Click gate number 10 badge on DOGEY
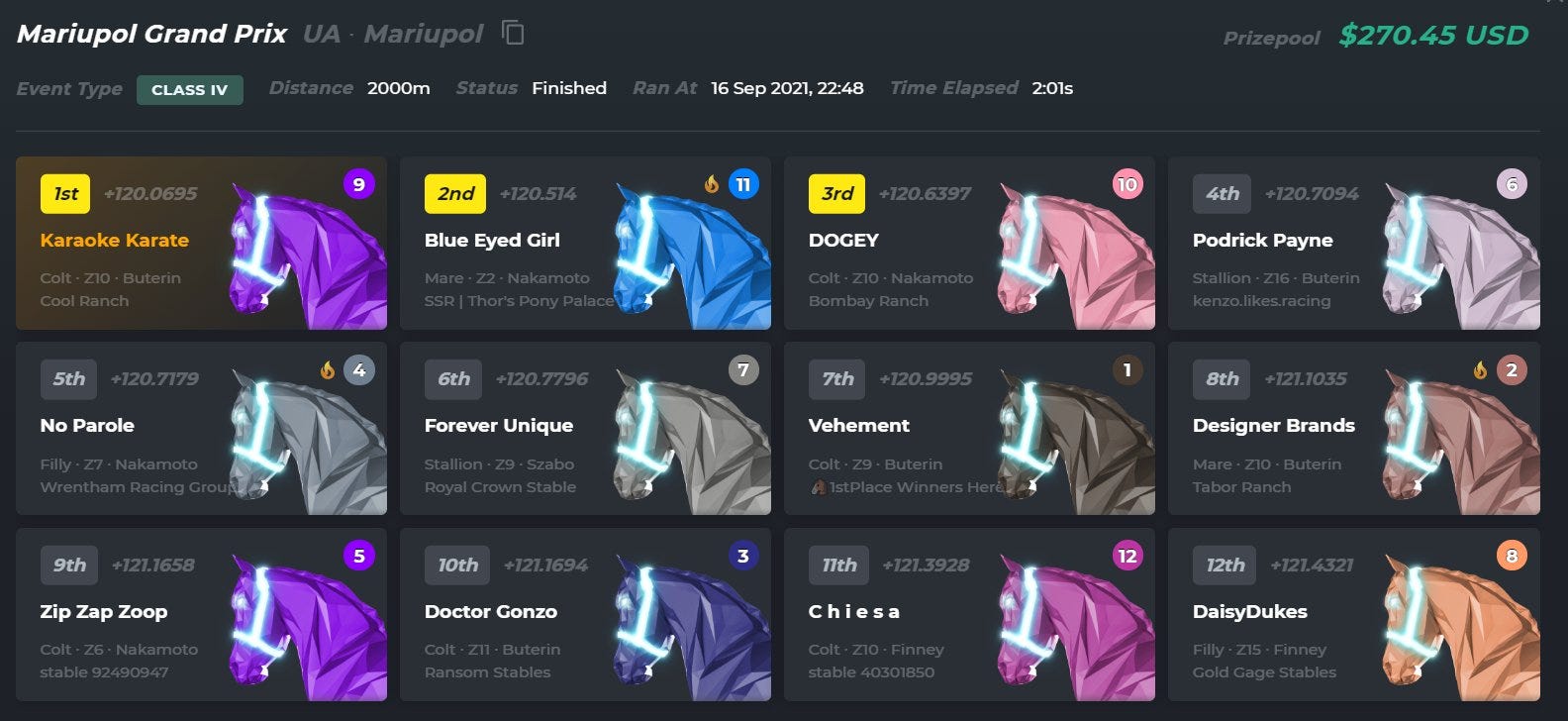1568x721 pixels. [x=1127, y=184]
